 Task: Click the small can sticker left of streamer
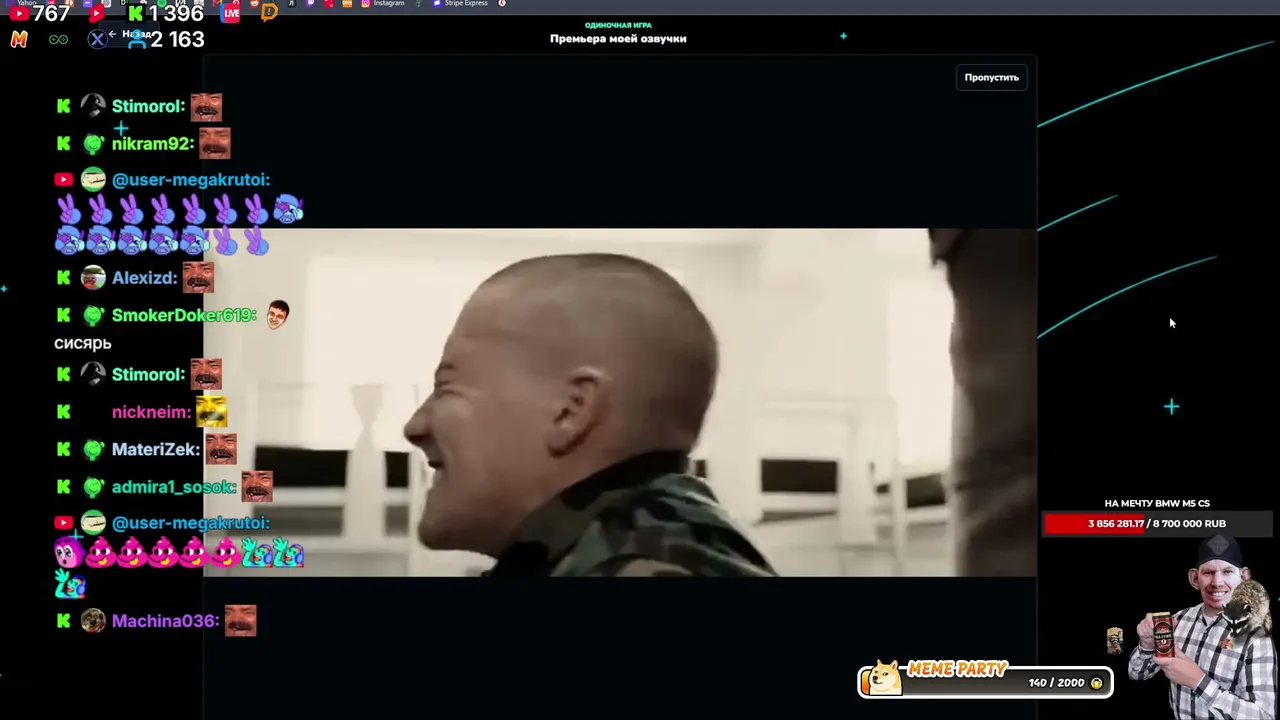click(1115, 639)
